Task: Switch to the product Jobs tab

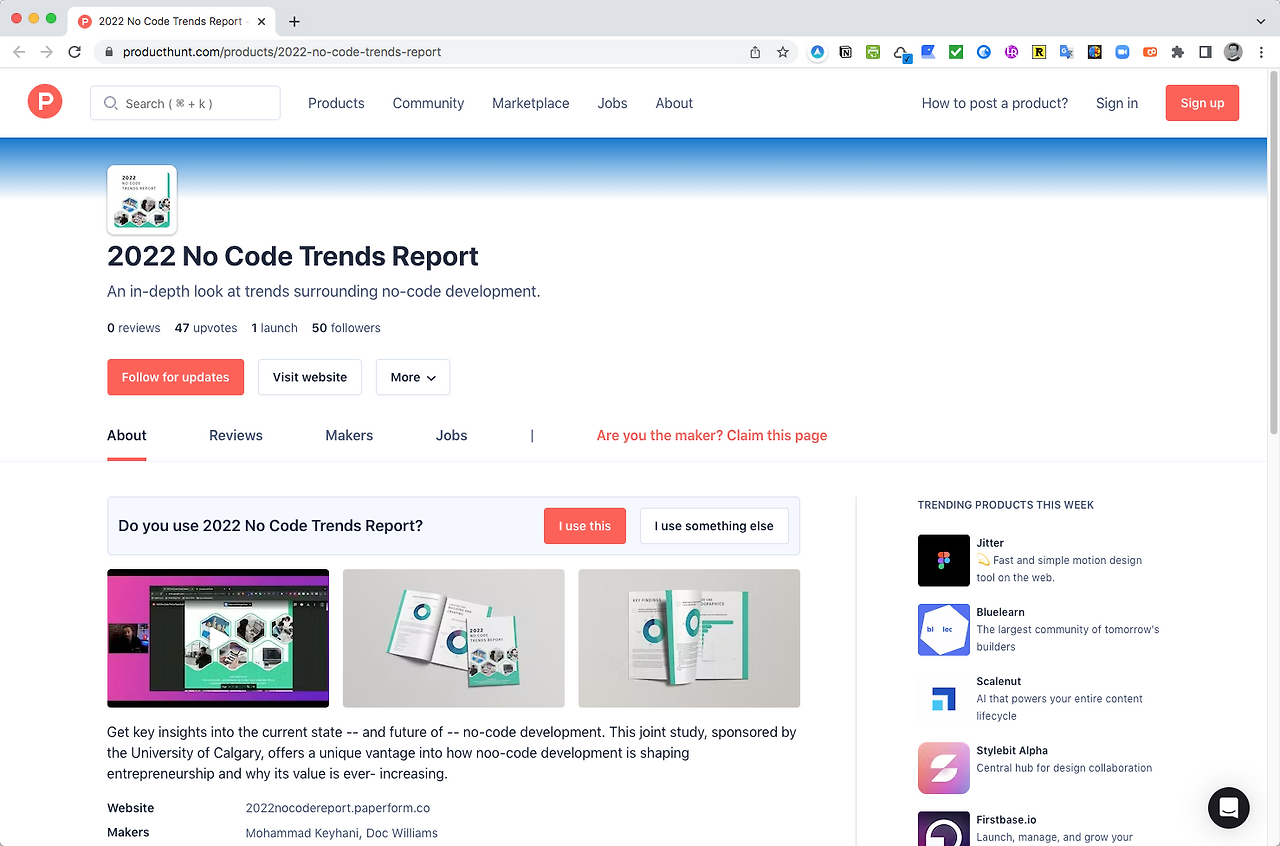Action: click(451, 435)
